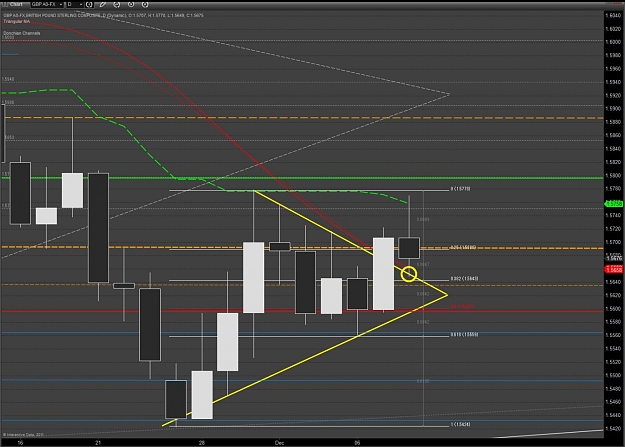Viewport: 625px width, 447px height.
Task: Click the green current price tag on price axis
Action: click(x=614, y=204)
